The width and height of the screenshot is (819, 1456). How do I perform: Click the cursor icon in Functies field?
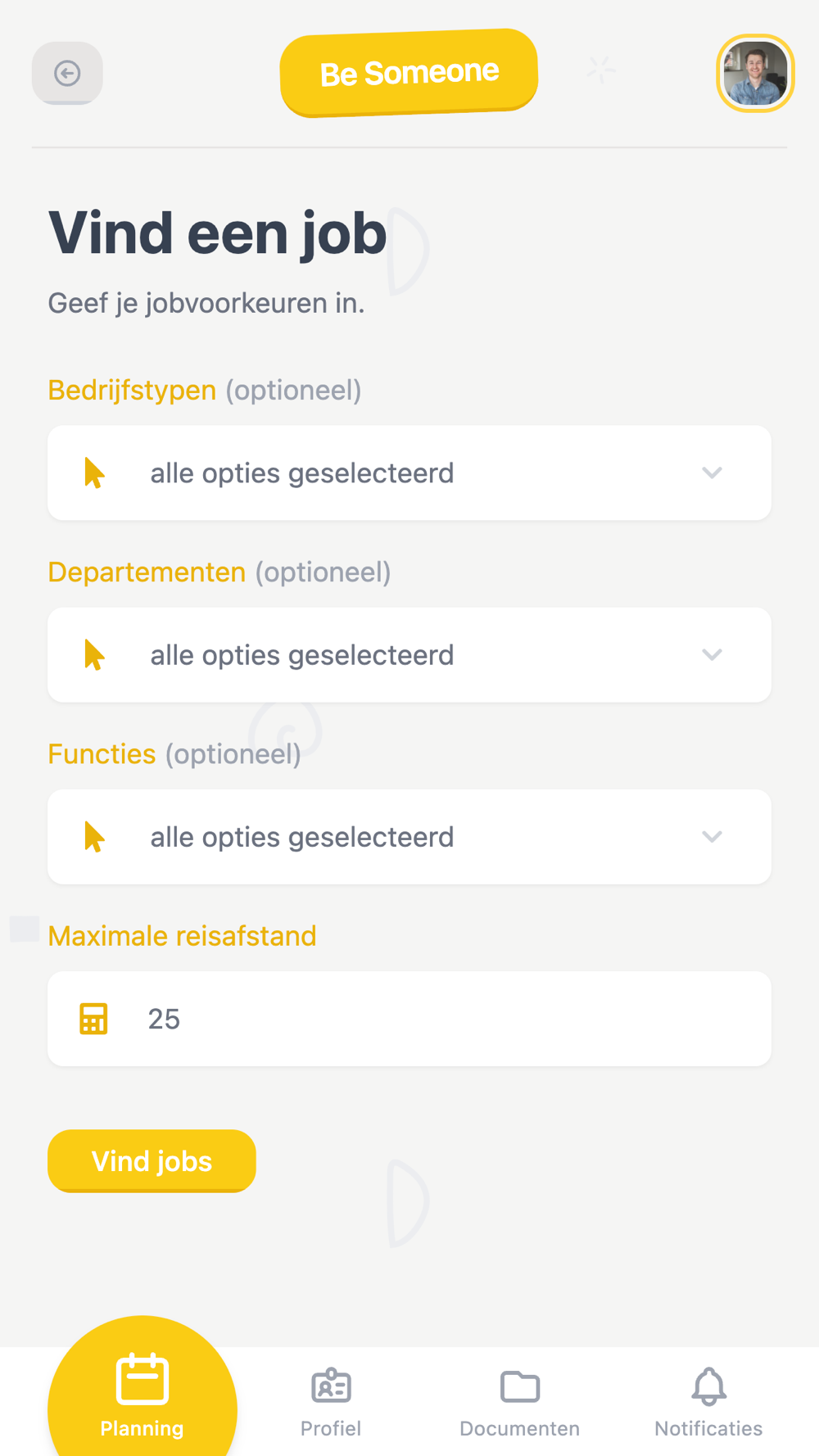click(x=94, y=837)
